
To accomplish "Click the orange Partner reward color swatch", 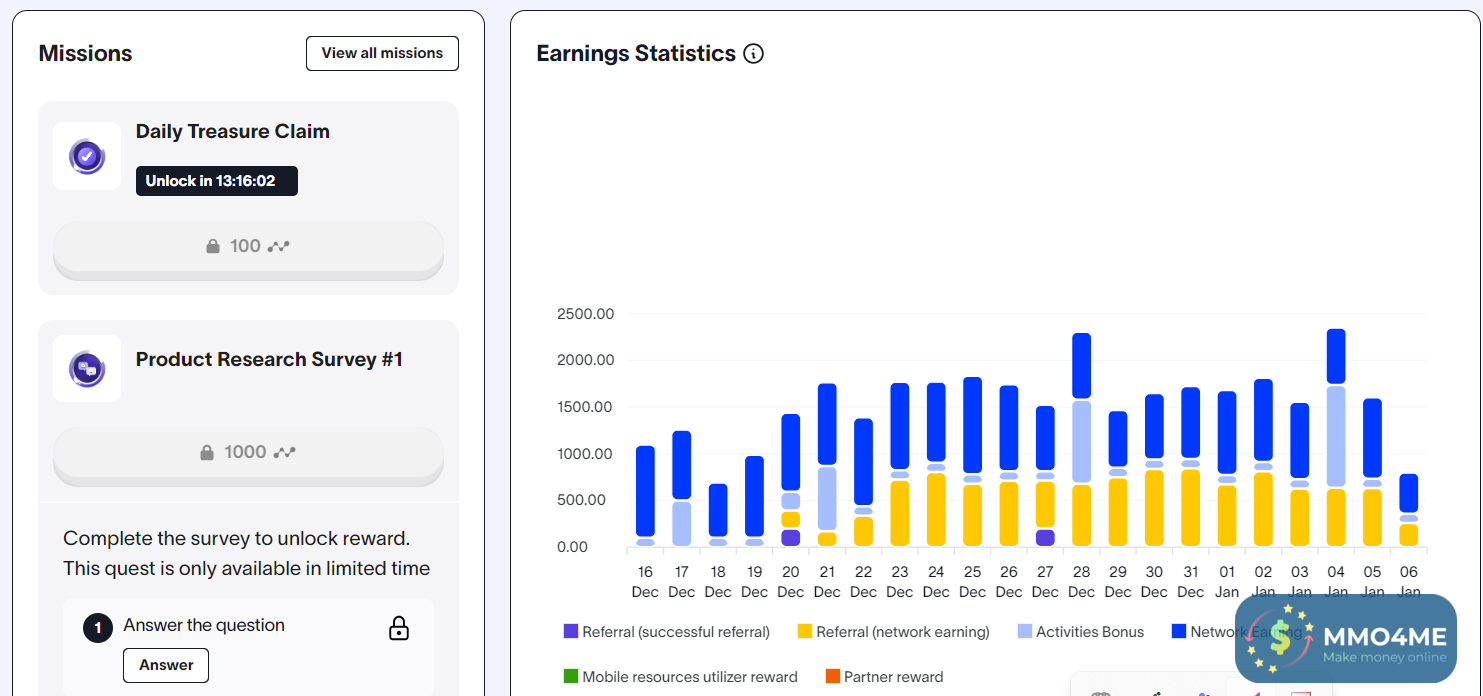I will coord(832,677).
